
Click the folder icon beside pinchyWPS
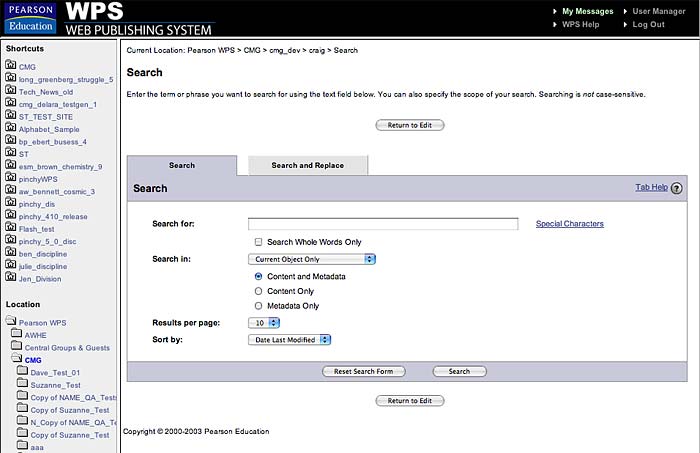click(11, 178)
